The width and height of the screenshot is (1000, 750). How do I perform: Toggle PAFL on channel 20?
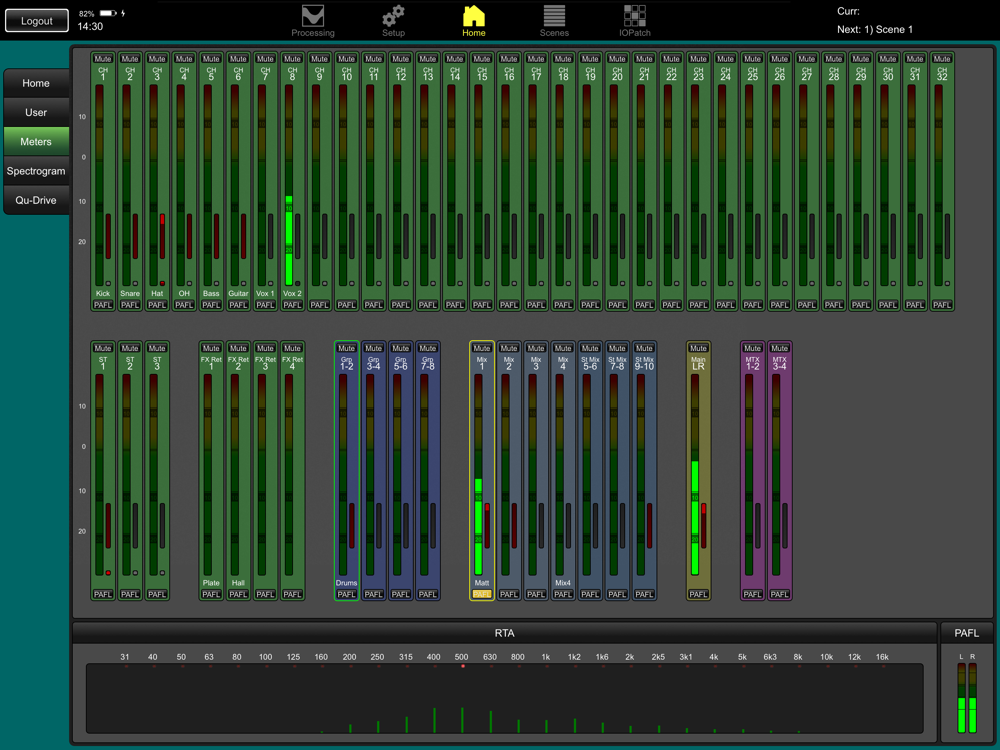(x=617, y=305)
